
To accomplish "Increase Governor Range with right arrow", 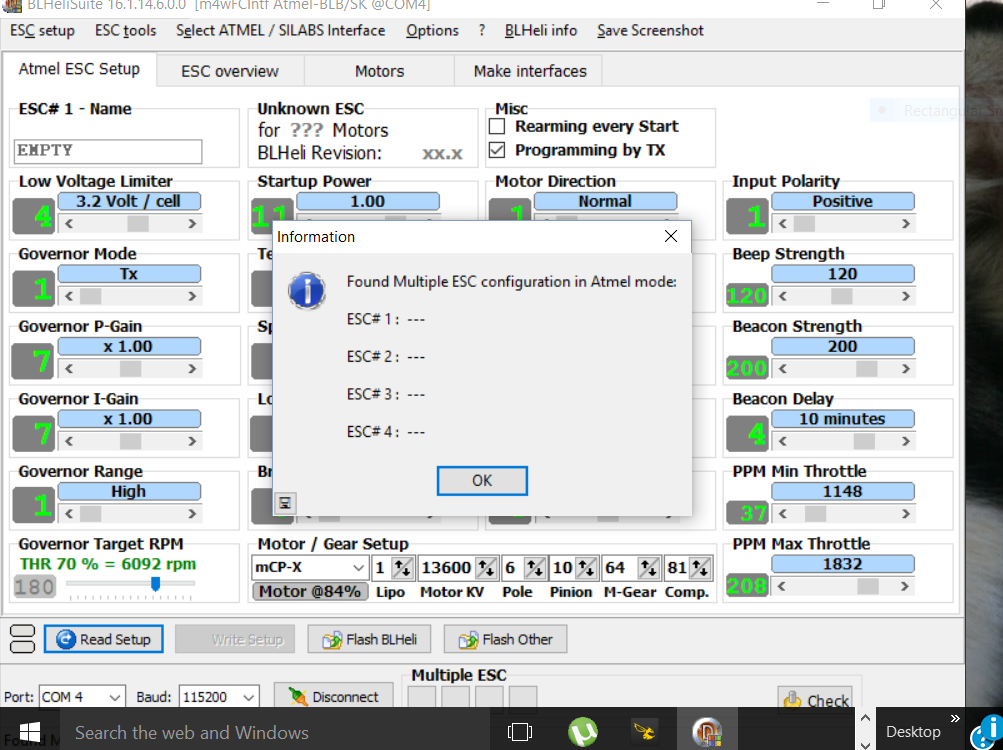I will [192, 513].
